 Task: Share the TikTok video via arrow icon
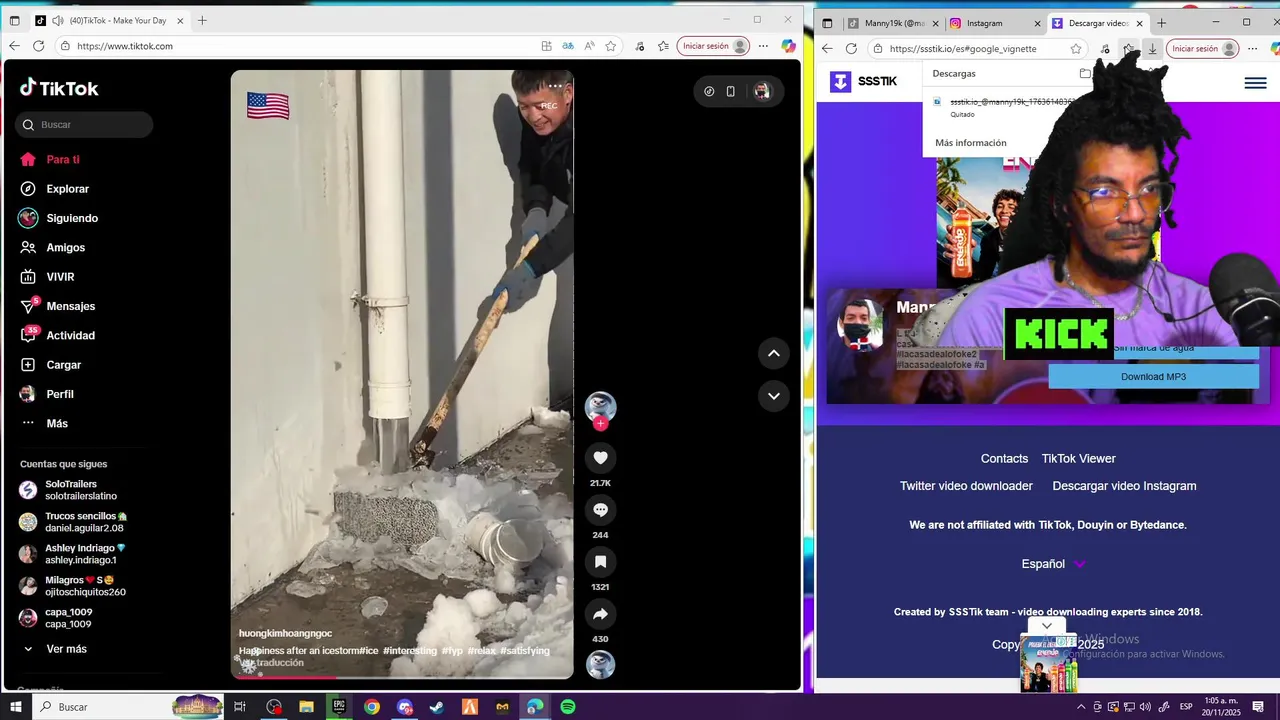(600, 614)
